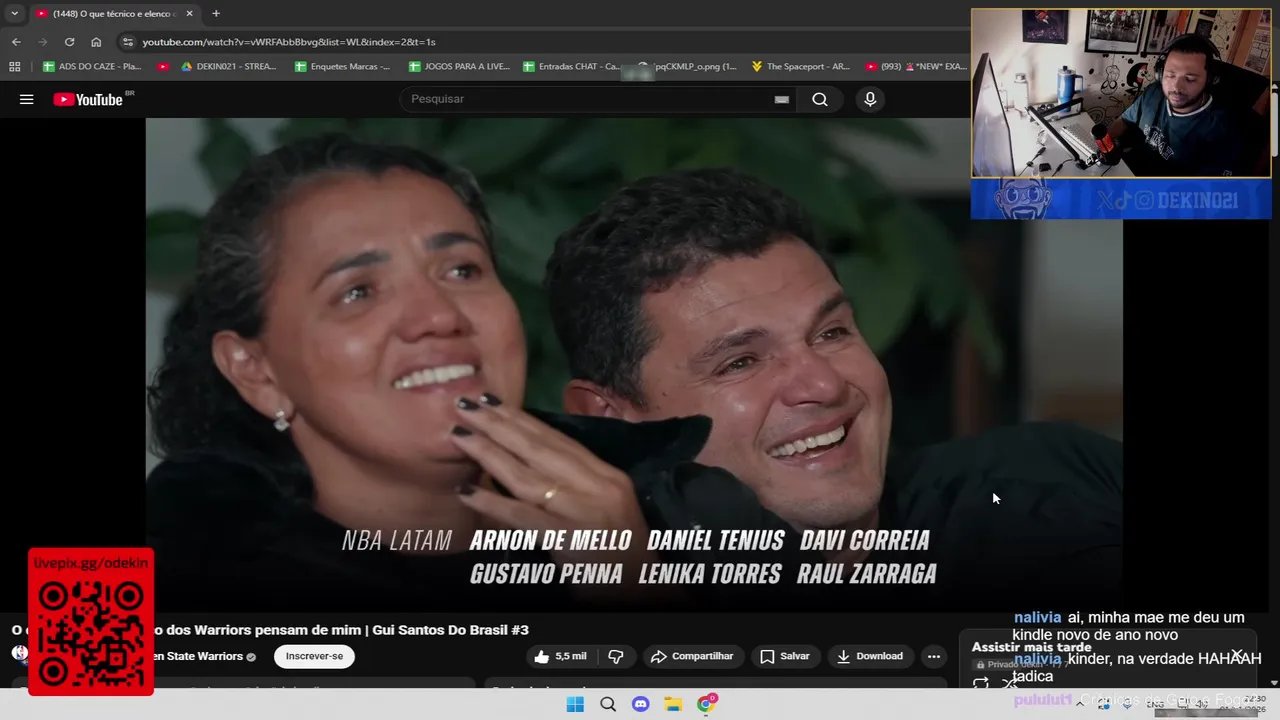The height and width of the screenshot is (720, 1280).
Task: Open the ADS DO CAZE bookmark
Action: pos(92,67)
